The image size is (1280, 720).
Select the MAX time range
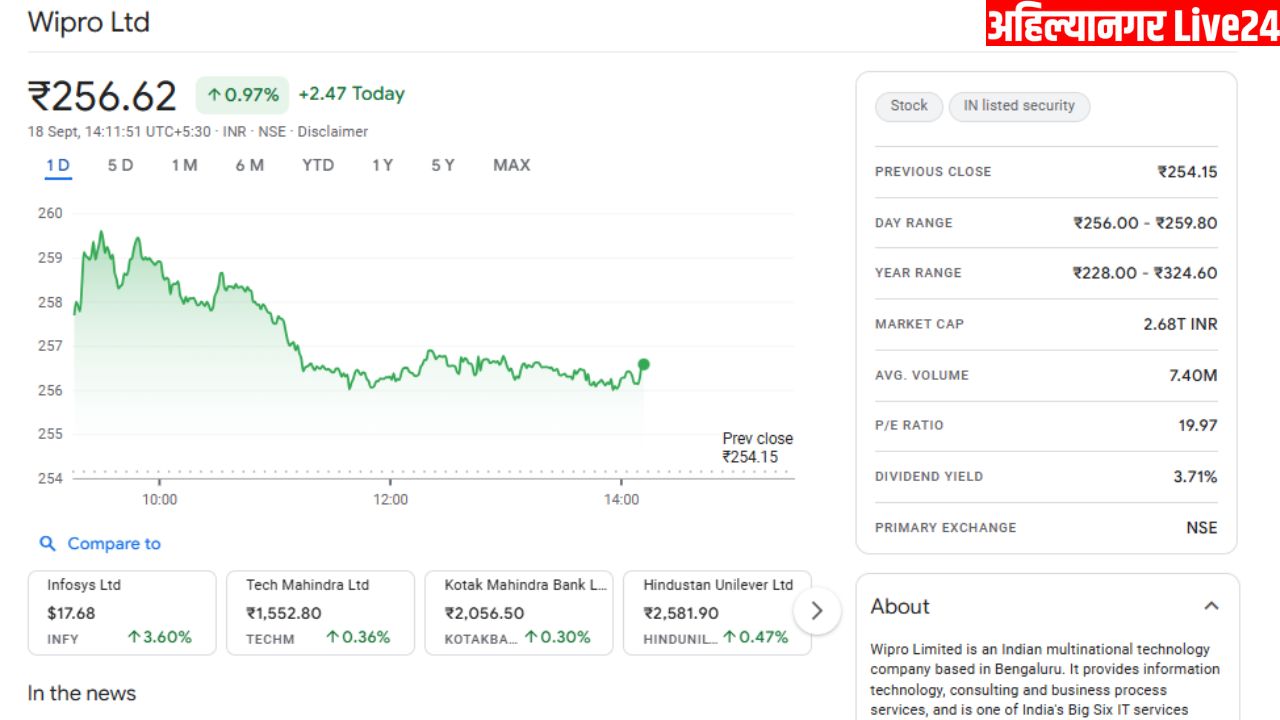[511, 165]
